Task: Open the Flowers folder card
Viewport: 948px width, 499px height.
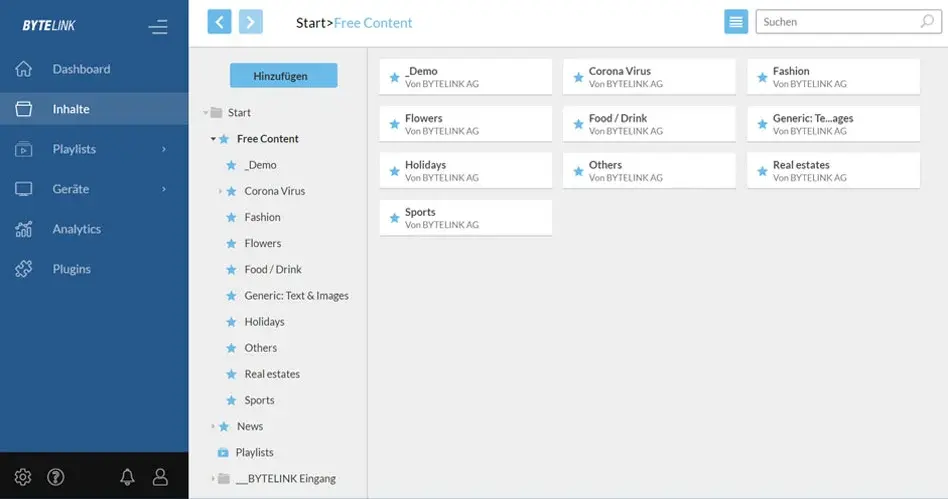Action: [466, 124]
